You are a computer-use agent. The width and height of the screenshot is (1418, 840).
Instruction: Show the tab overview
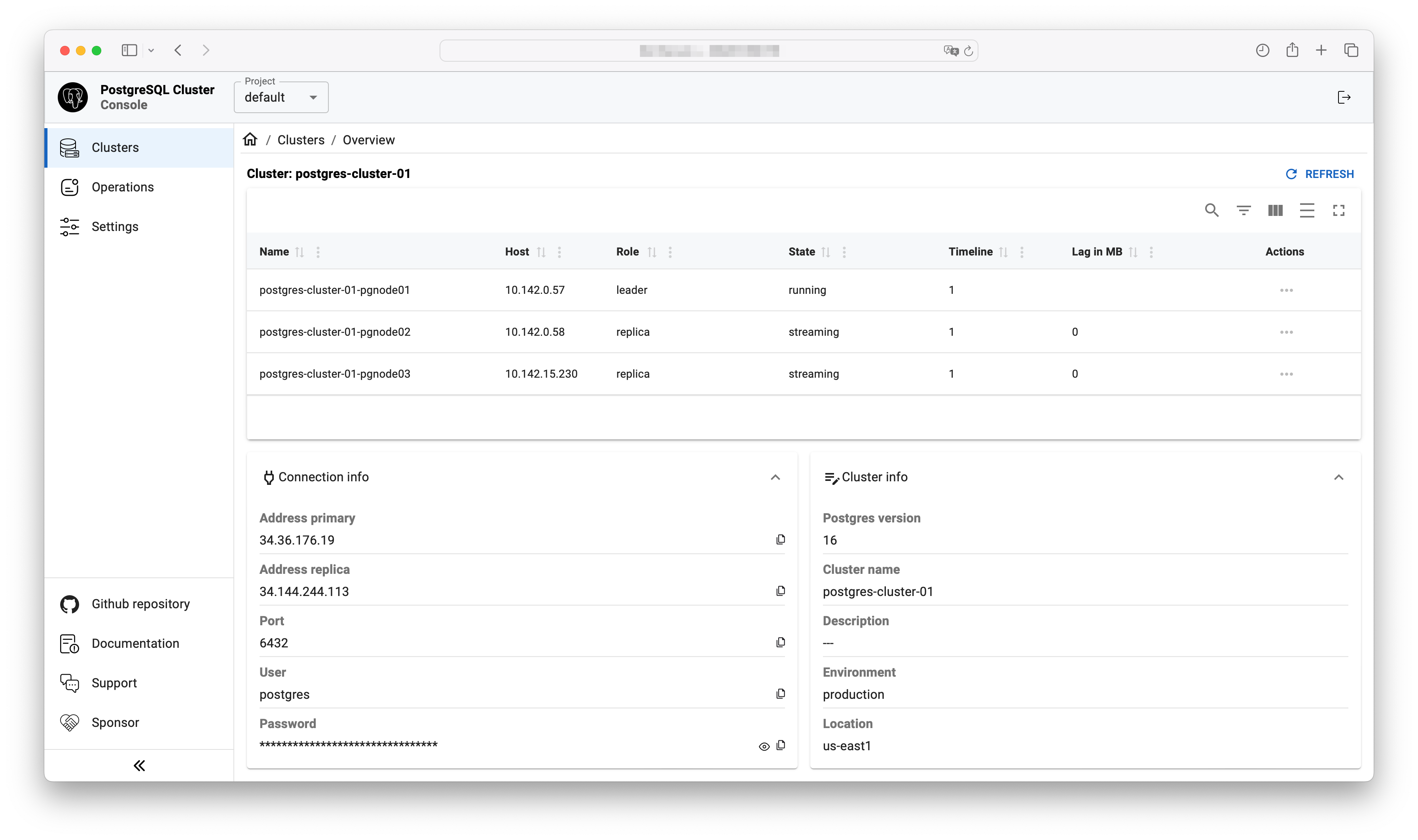click(x=1351, y=50)
